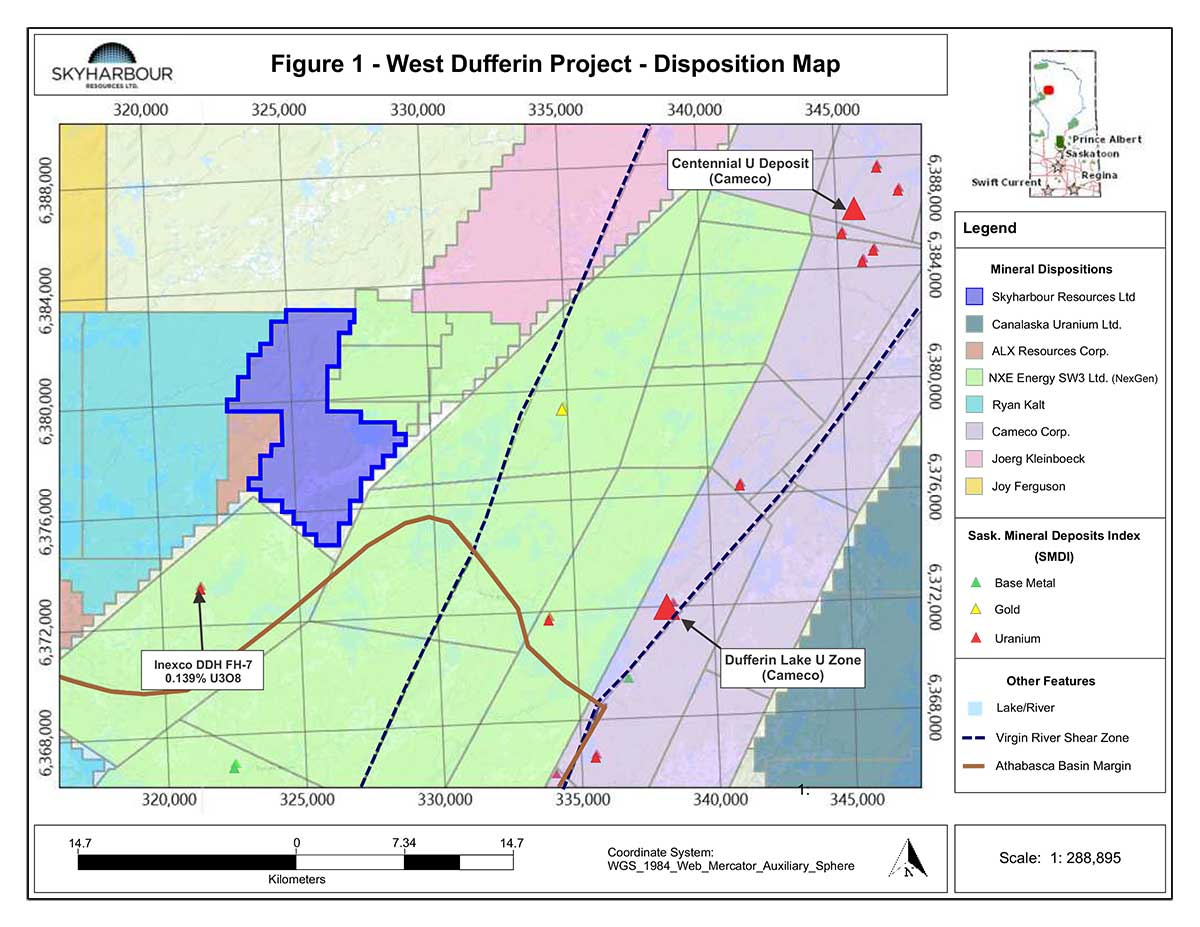1200x927 pixels.
Task: Click the Virgin River Shear Zone dashed-line symbol
Action: pos(975,738)
